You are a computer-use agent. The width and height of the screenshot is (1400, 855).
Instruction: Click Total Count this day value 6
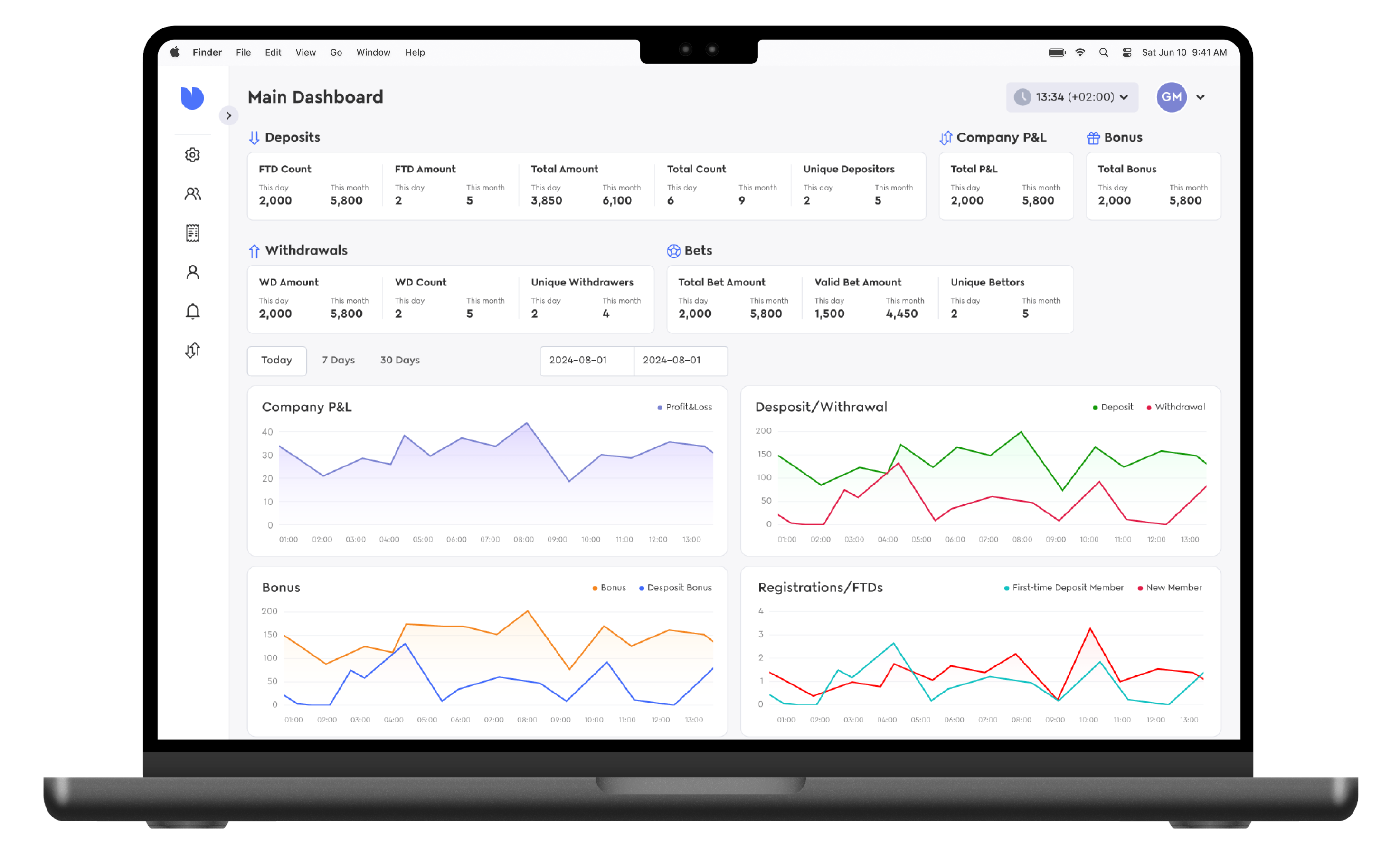(671, 200)
